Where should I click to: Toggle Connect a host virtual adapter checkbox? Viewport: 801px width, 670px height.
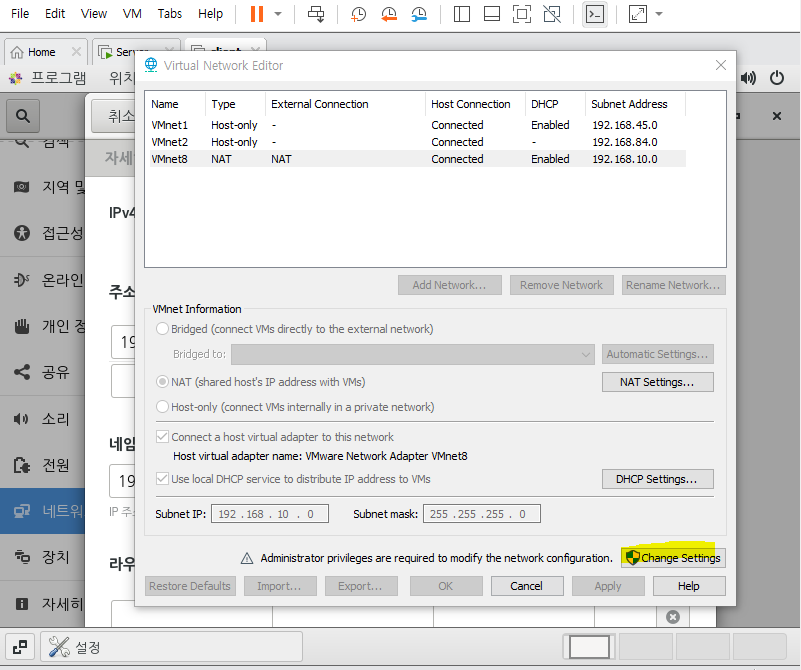pos(162,437)
